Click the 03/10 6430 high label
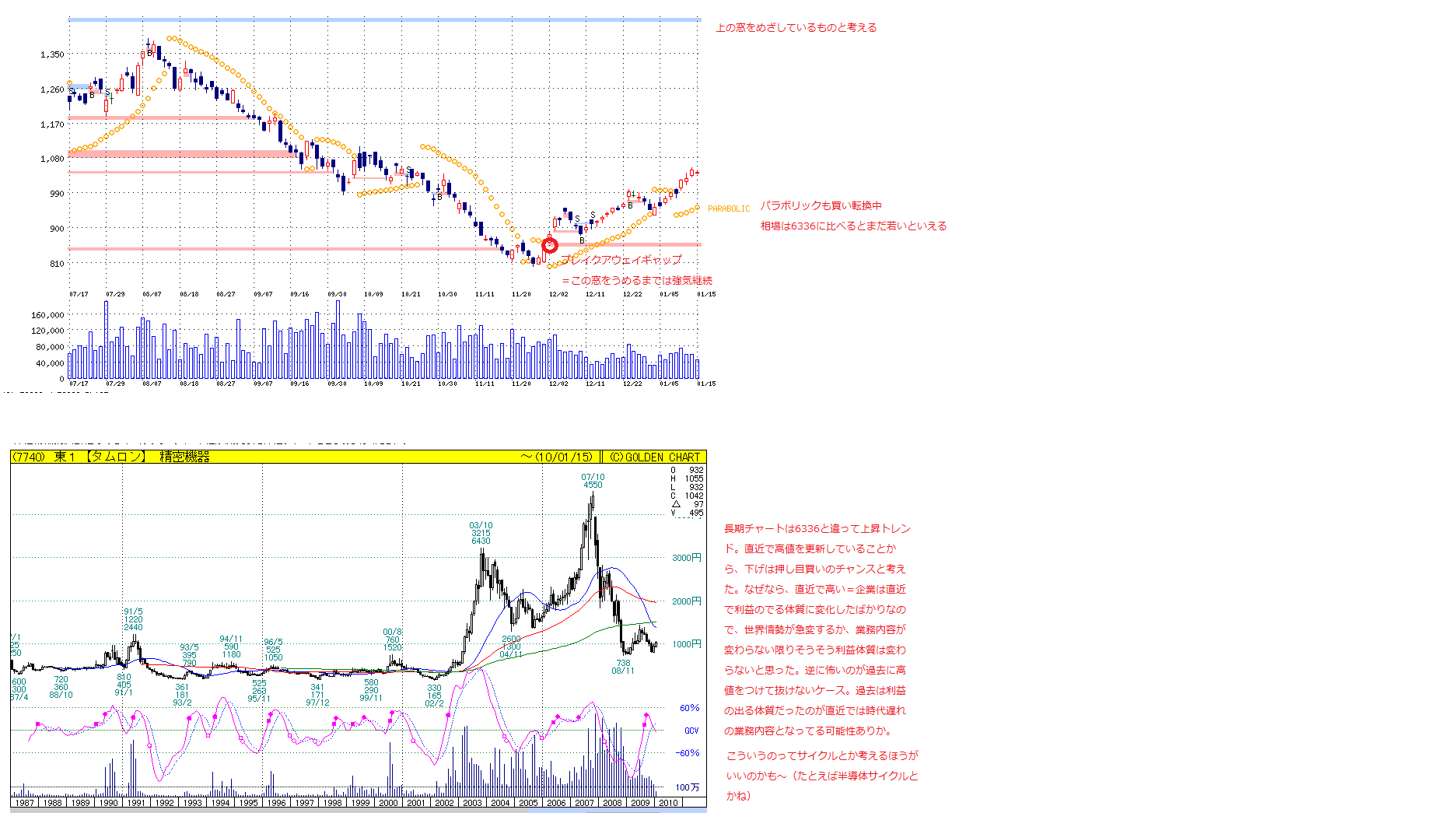1456x834 pixels. (481, 533)
